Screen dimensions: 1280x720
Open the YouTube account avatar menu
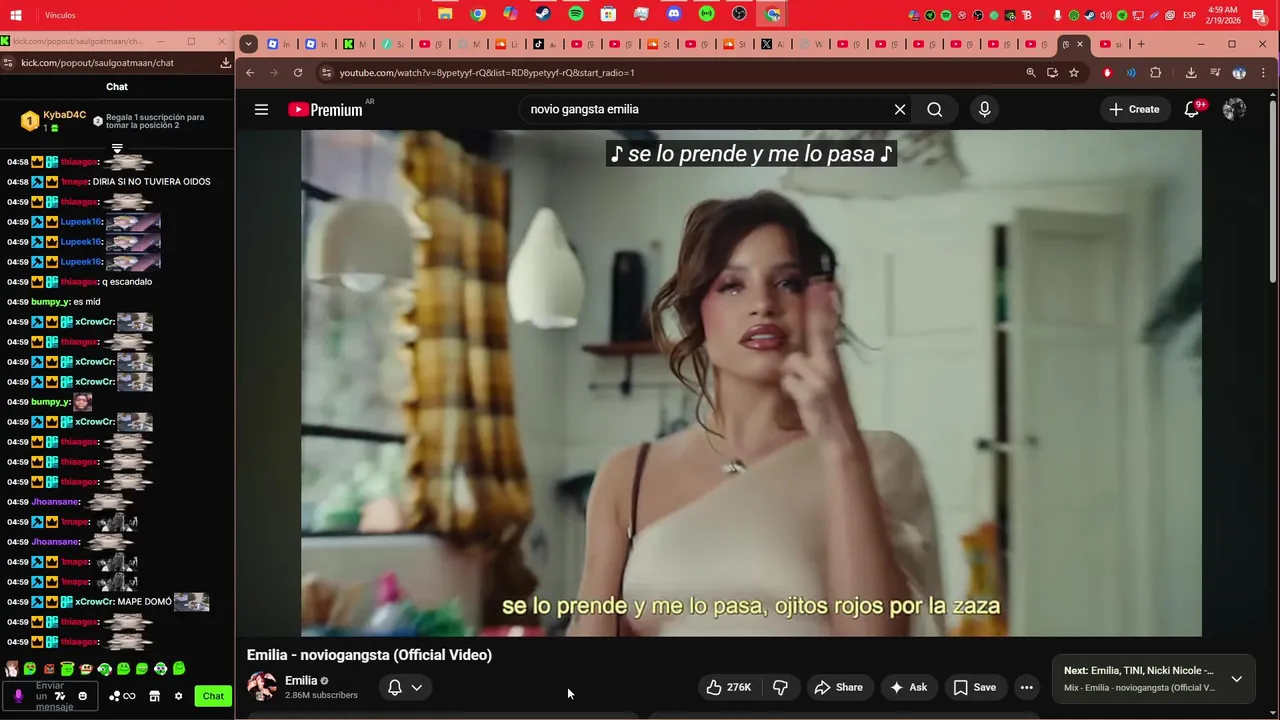point(1235,109)
